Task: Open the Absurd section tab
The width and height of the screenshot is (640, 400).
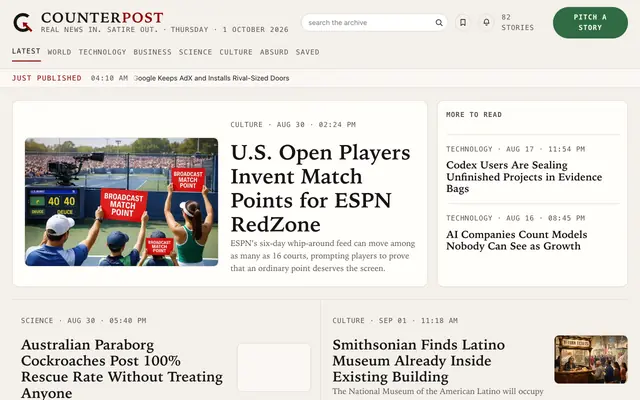Action: click(x=274, y=52)
